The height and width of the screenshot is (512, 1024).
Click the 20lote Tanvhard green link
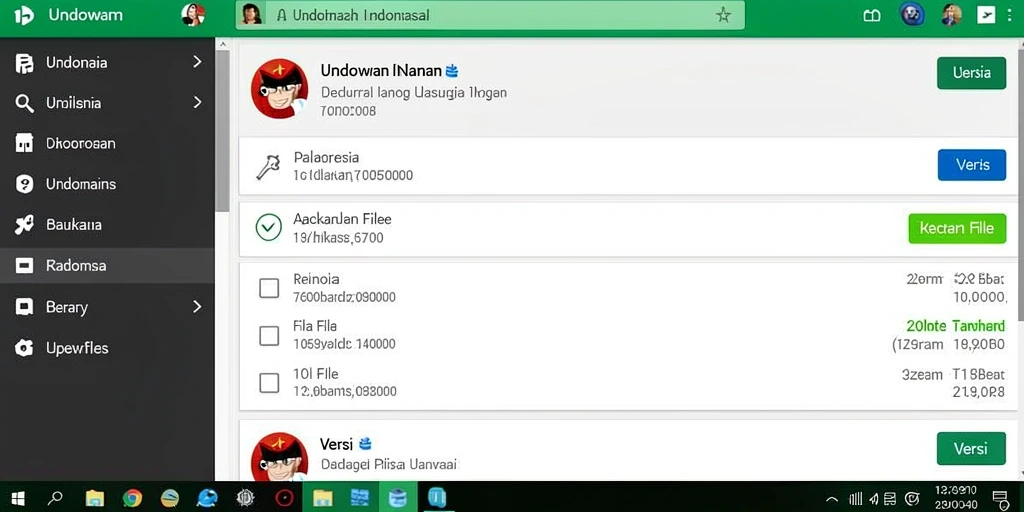(955, 326)
